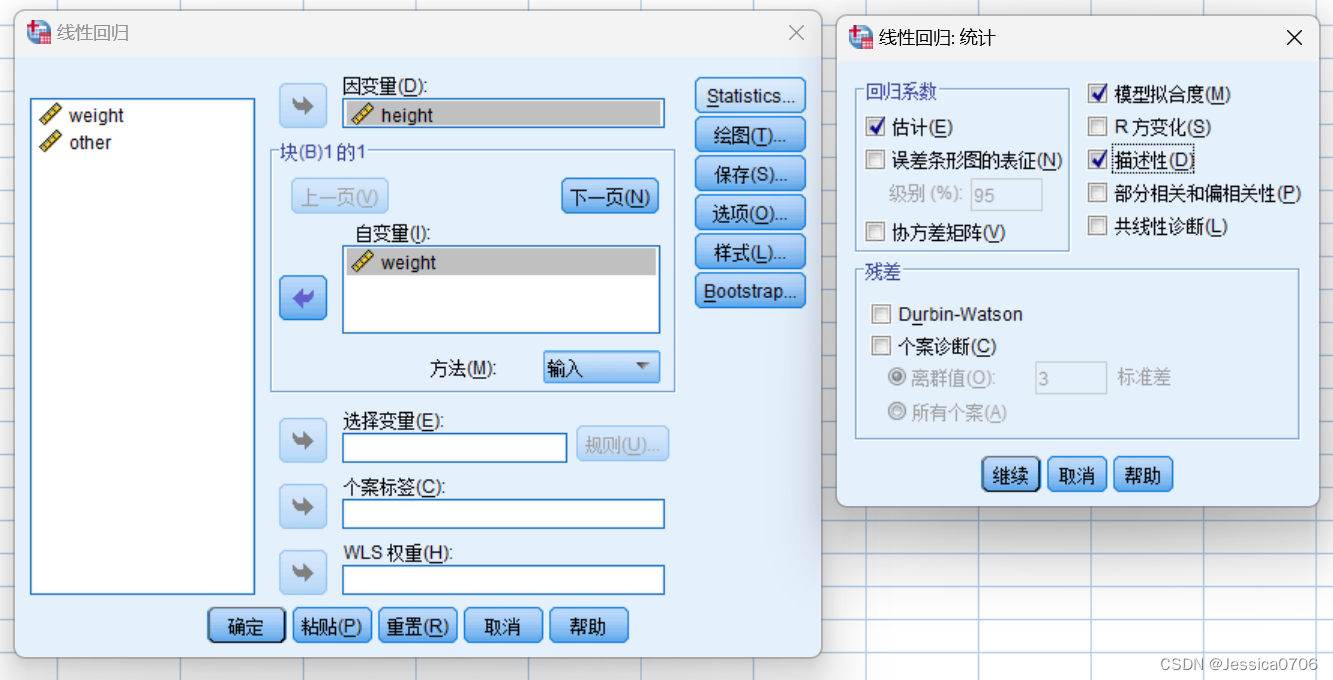Open 保存(S)... options
The height and width of the screenshot is (680, 1333).
tap(750, 174)
